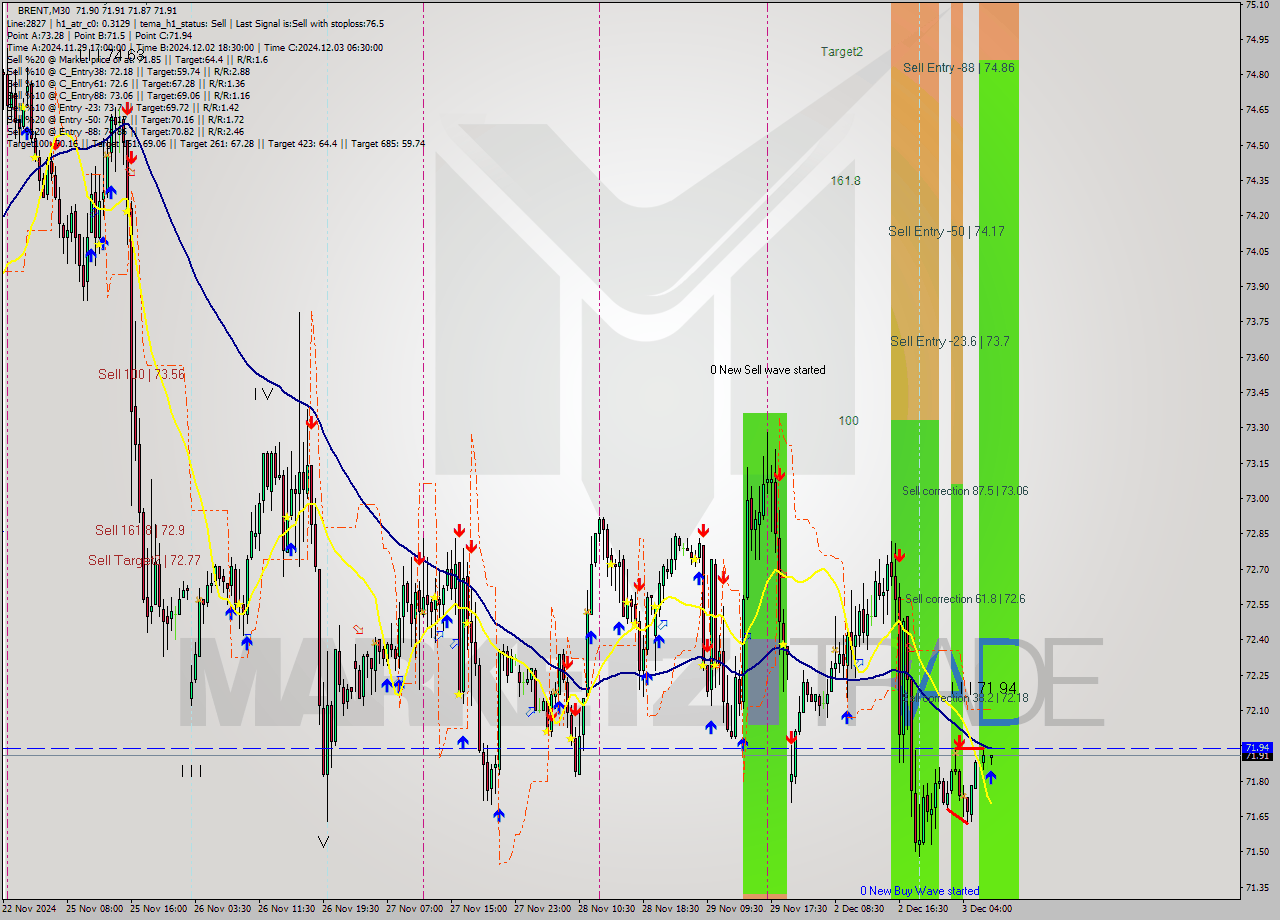Select the 74.50 price axis label
Viewport: 1280px width, 920px height.
[x=1258, y=145]
